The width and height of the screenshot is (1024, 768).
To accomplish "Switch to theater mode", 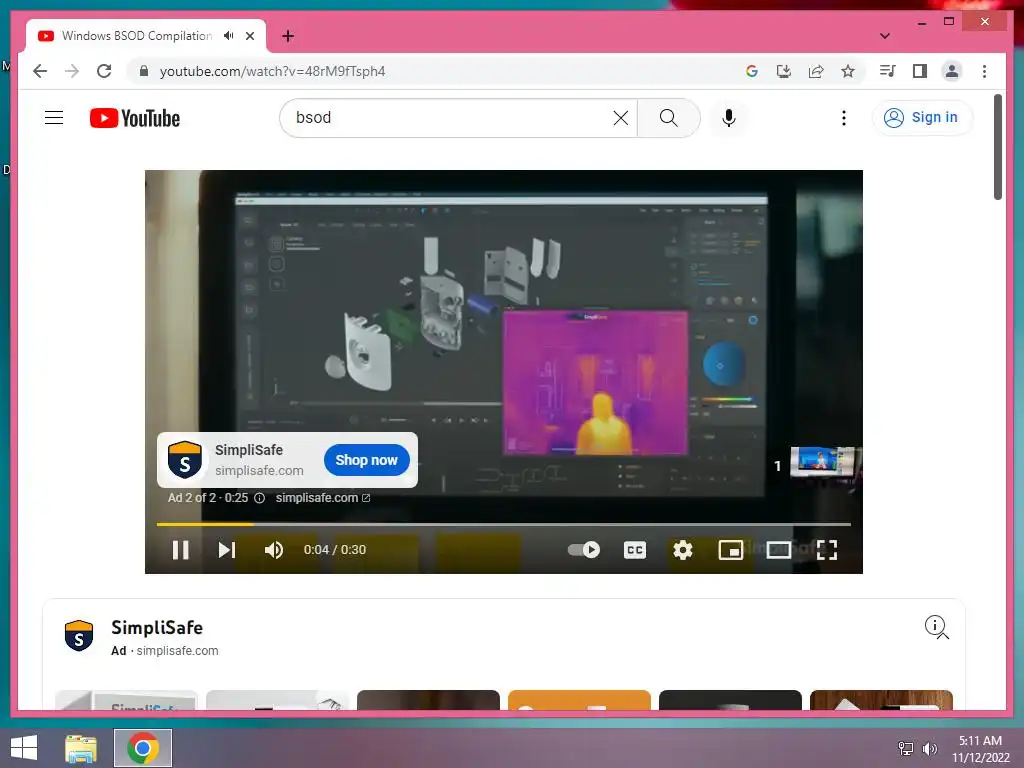I will click(778, 550).
